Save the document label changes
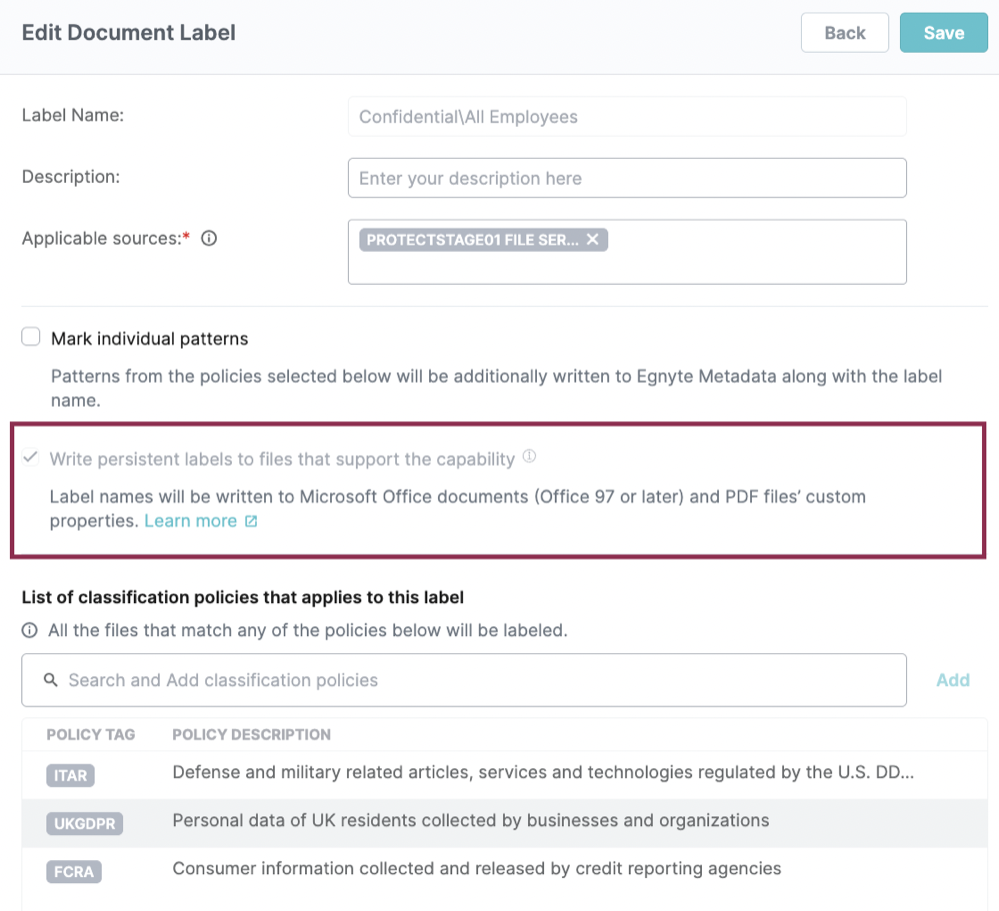The width and height of the screenshot is (999, 911). point(943,32)
